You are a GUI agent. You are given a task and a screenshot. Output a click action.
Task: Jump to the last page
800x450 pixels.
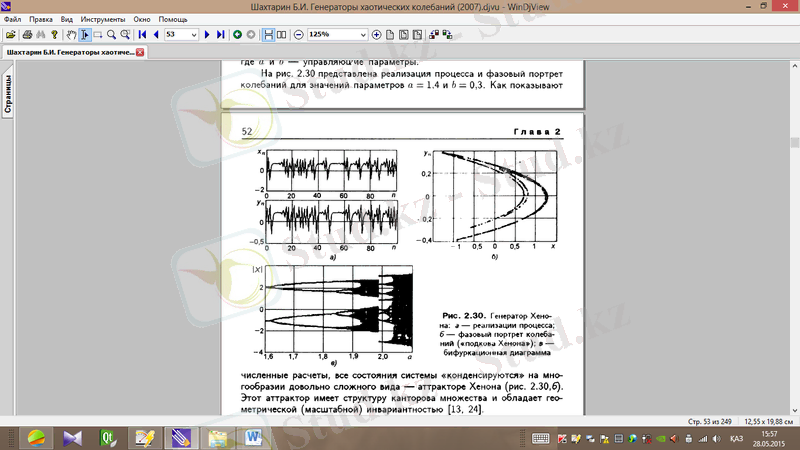click(220, 34)
